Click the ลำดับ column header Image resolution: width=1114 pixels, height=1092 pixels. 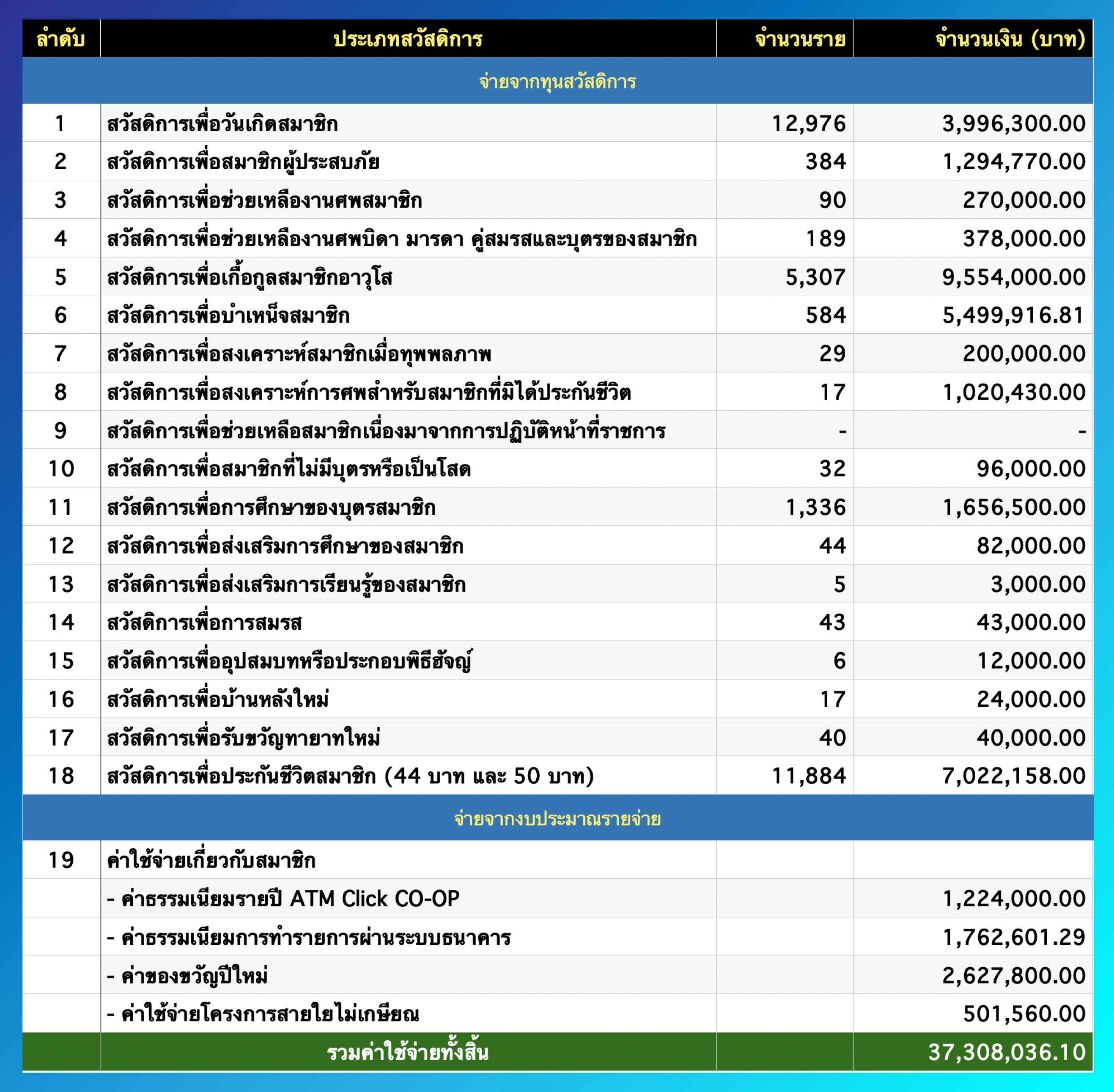[x=61, y=39]
